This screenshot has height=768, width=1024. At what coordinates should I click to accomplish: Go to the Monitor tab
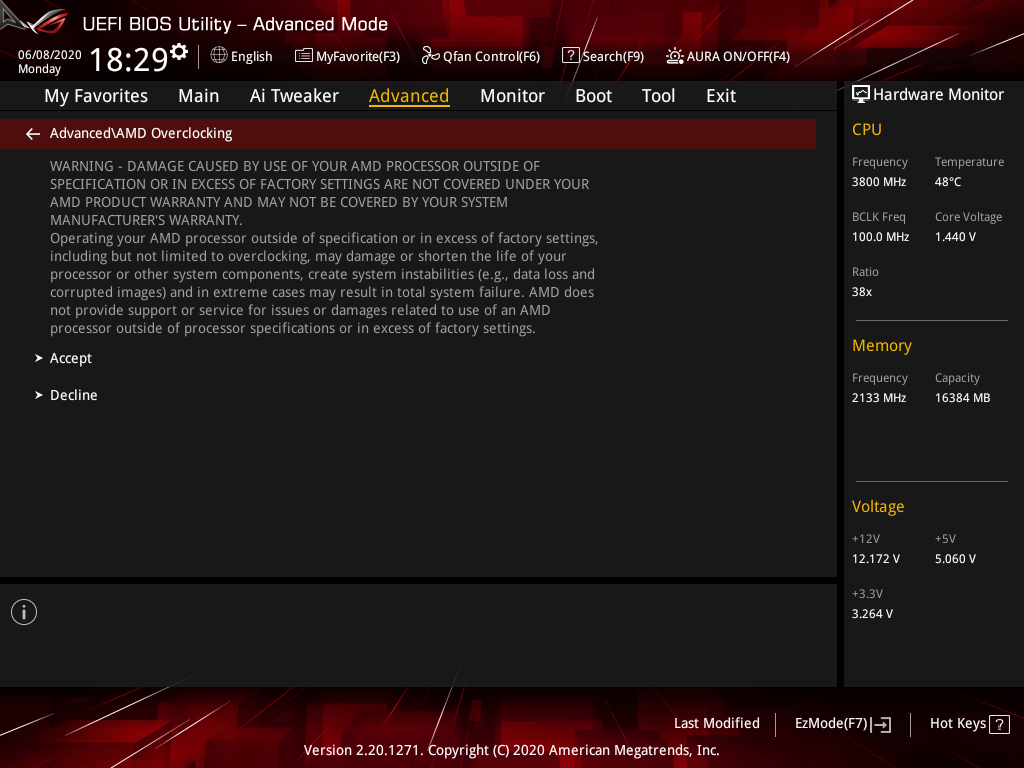coord(512,96)
